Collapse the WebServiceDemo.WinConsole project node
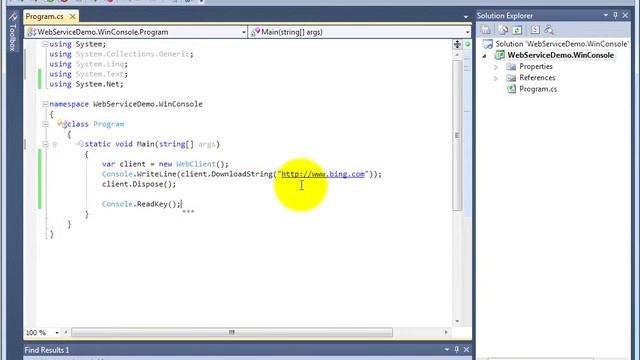The width and height of the screenshot is (640, 360). click(x=484, y=56)
